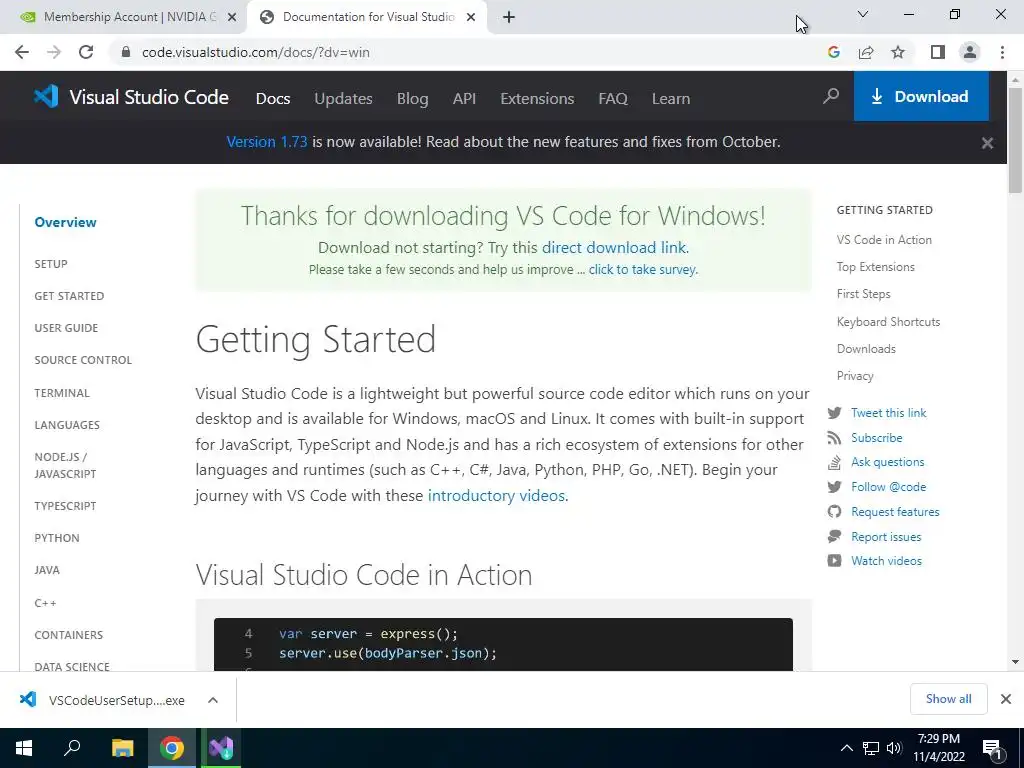Open the FAQ navigation item
1024x768 pixels.
[613, 99]
